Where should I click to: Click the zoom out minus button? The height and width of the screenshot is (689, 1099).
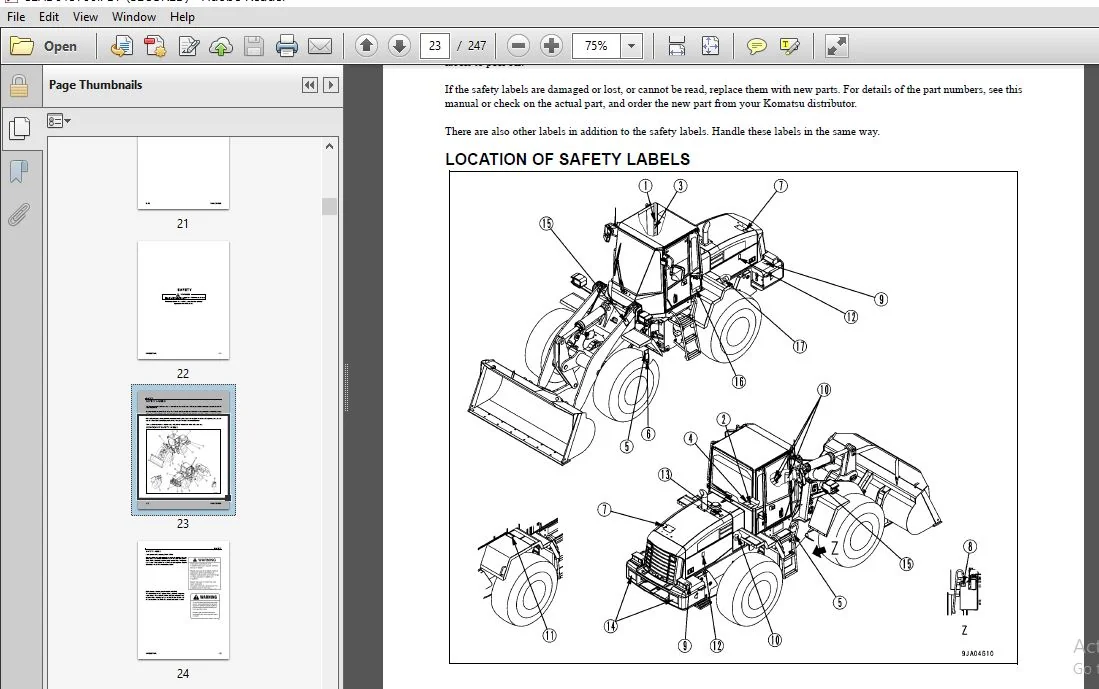click(518, 46)
